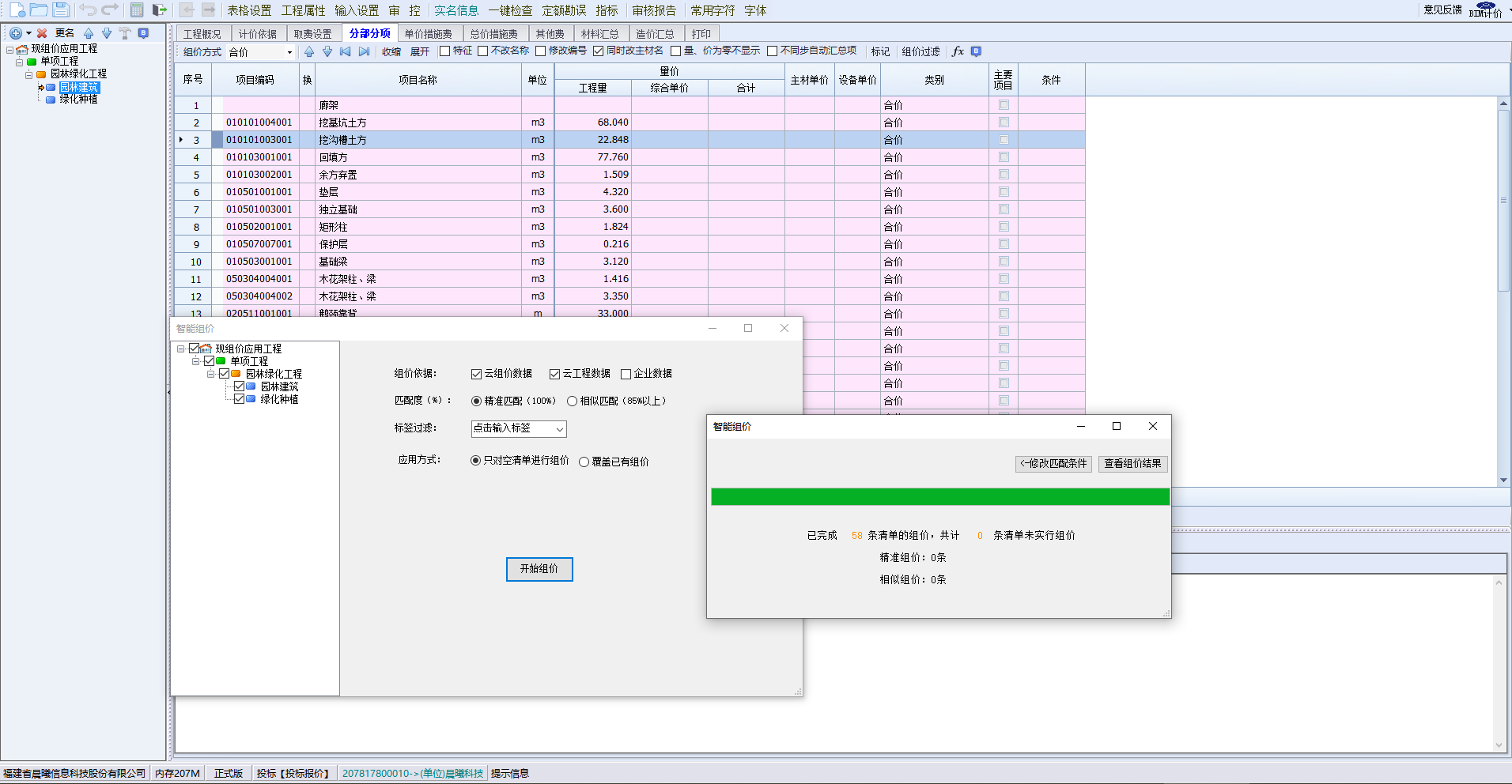Viewport: 1512px width, 784px height.
Task: Click the BIM计价 logo icon top right
Action: 1486,9
